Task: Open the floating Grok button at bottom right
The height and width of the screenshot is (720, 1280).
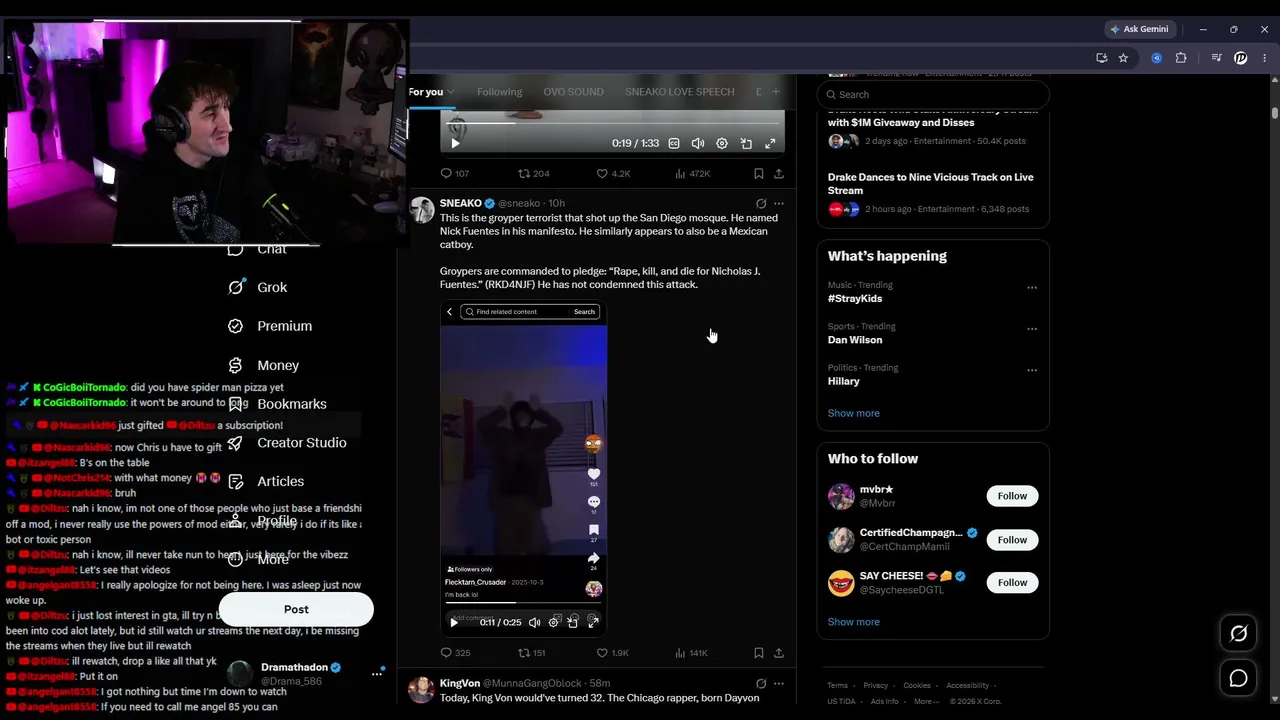Action: tap(1239, 633)
